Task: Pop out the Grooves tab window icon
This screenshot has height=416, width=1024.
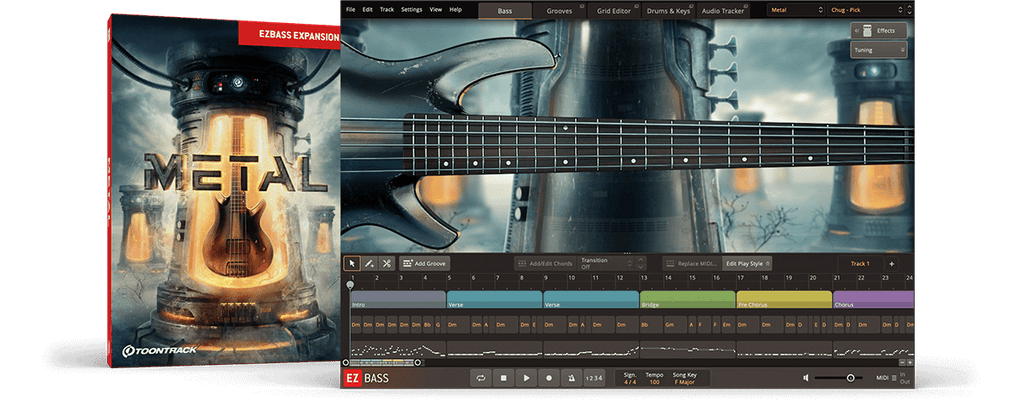Action: pyautogui.click(x=581, y=5)
